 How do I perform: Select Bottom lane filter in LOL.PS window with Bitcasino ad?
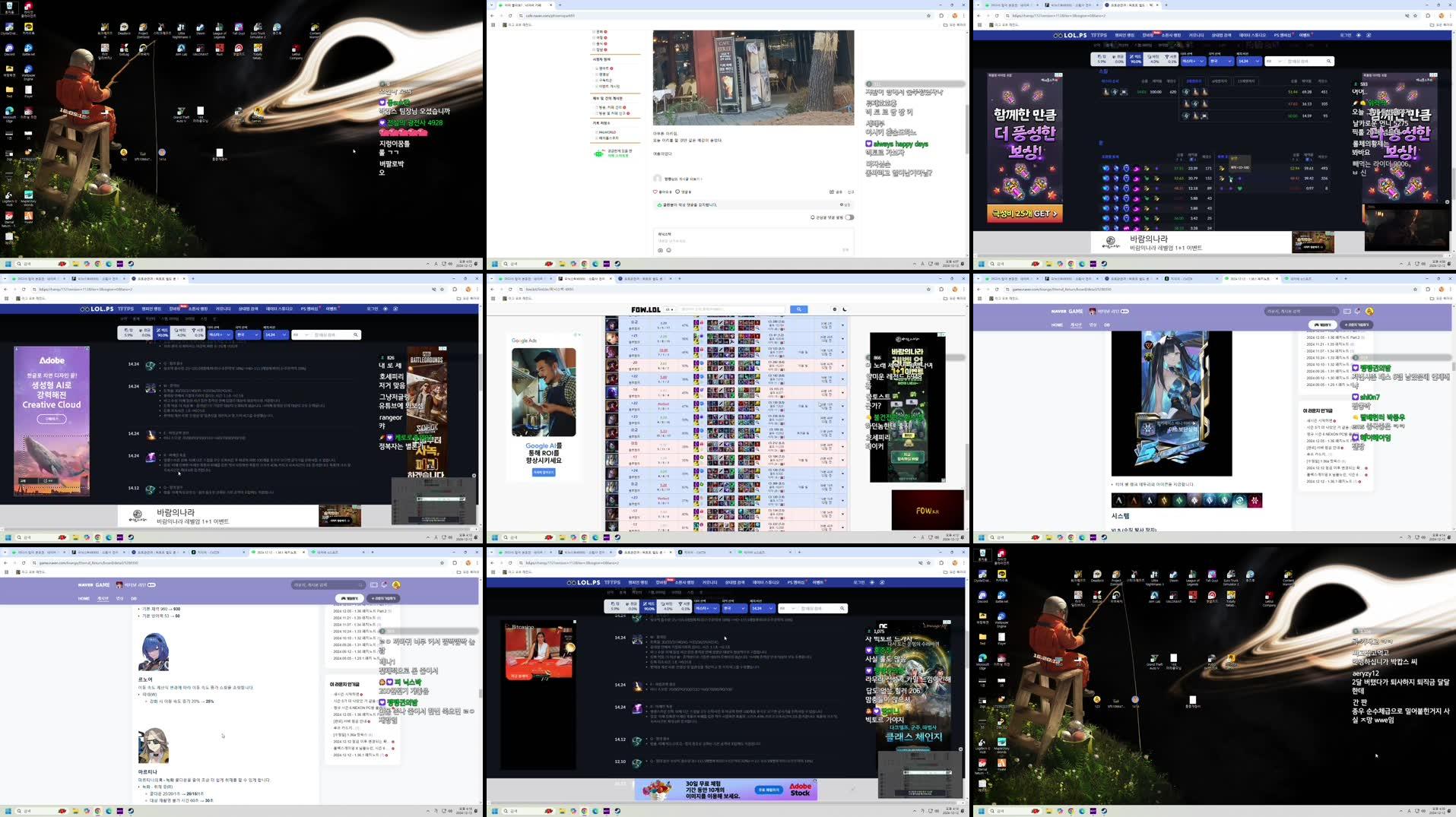click(x=667, y=606)
